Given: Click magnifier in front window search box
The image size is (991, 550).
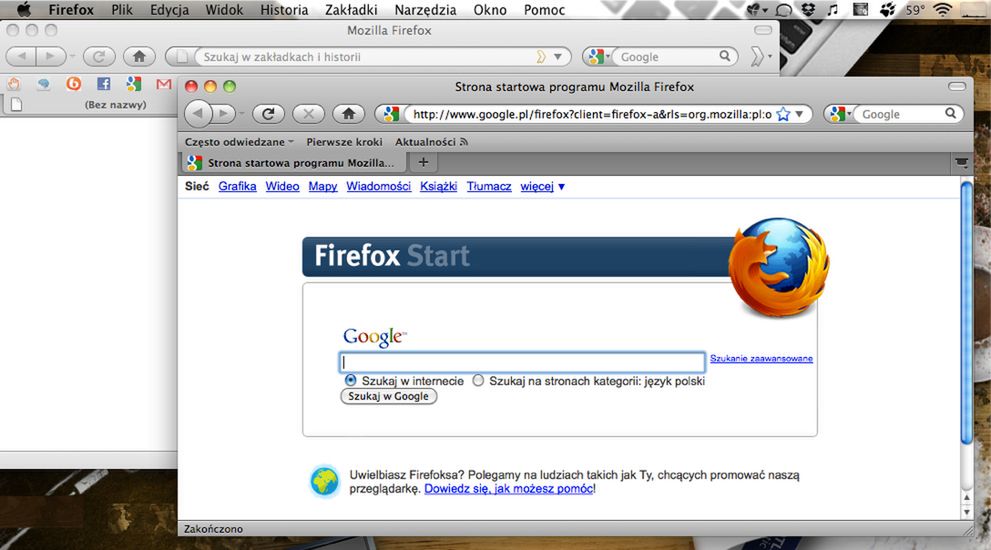Looking at the screenshot, I should pos(951,114).
